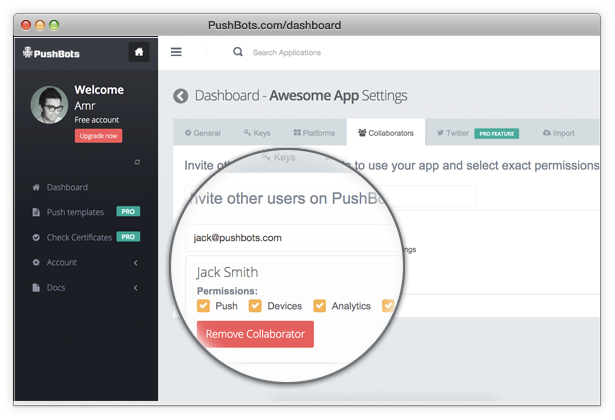
Task: Click the search magnifier icon
Action: [x=238, y=52]
